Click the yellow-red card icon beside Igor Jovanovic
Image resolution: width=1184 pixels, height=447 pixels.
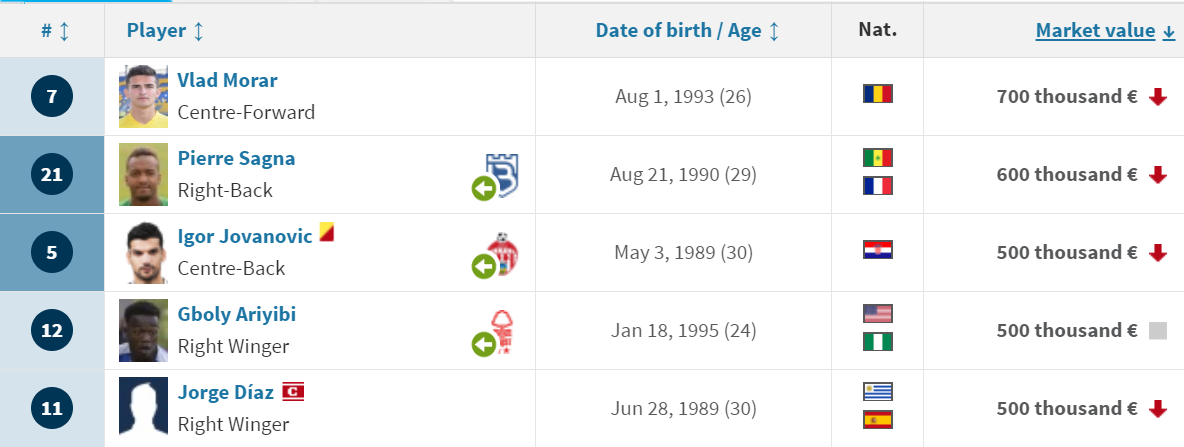click(326, 232)
